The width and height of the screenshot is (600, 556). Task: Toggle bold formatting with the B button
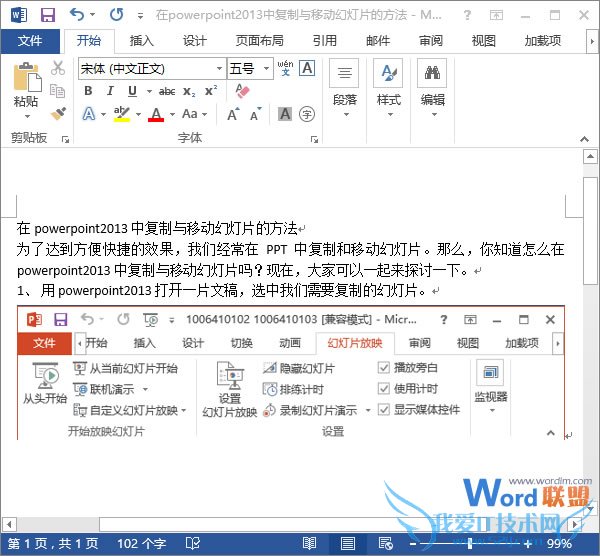[x=88, y=91]
